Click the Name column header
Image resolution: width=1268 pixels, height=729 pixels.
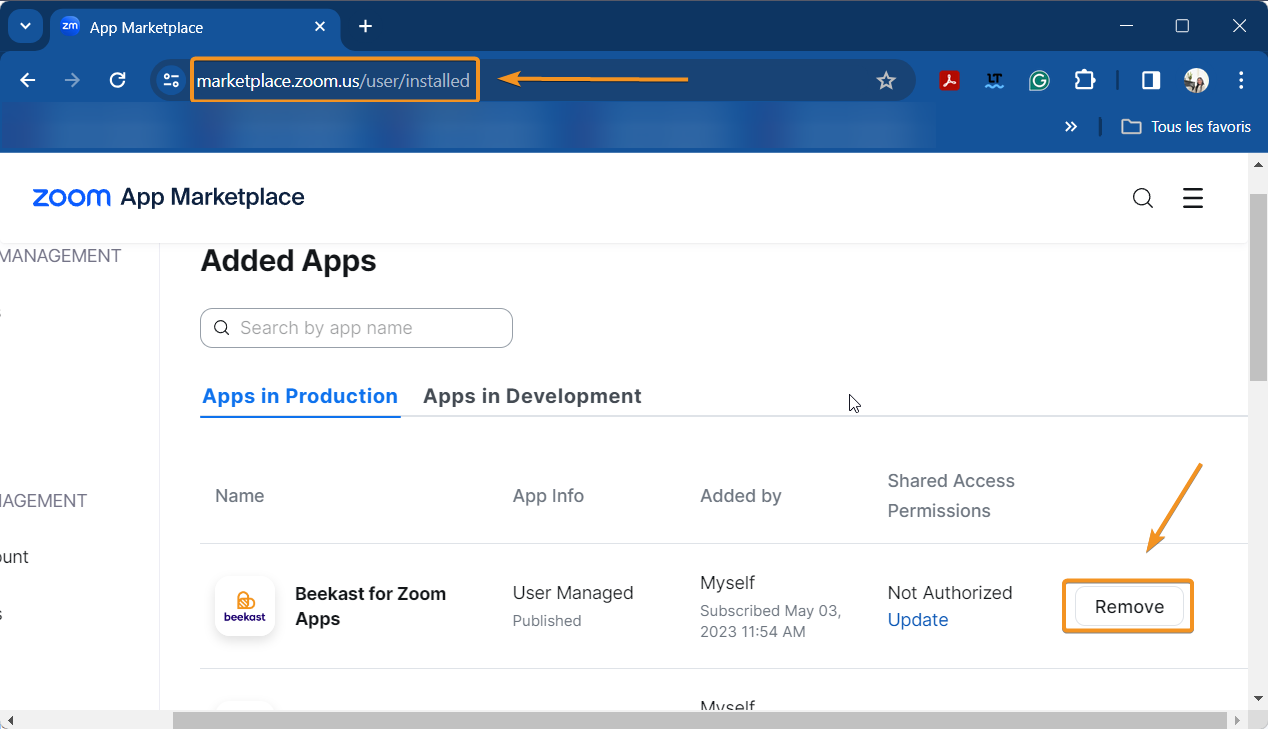(240, 496)
